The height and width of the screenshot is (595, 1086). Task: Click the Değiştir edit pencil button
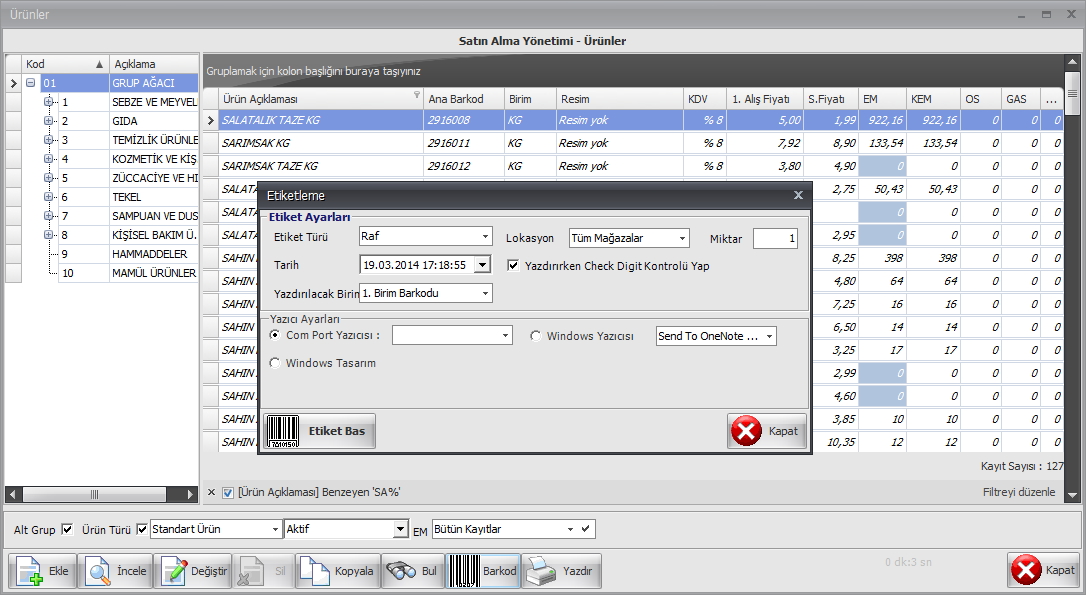(195, 571)
